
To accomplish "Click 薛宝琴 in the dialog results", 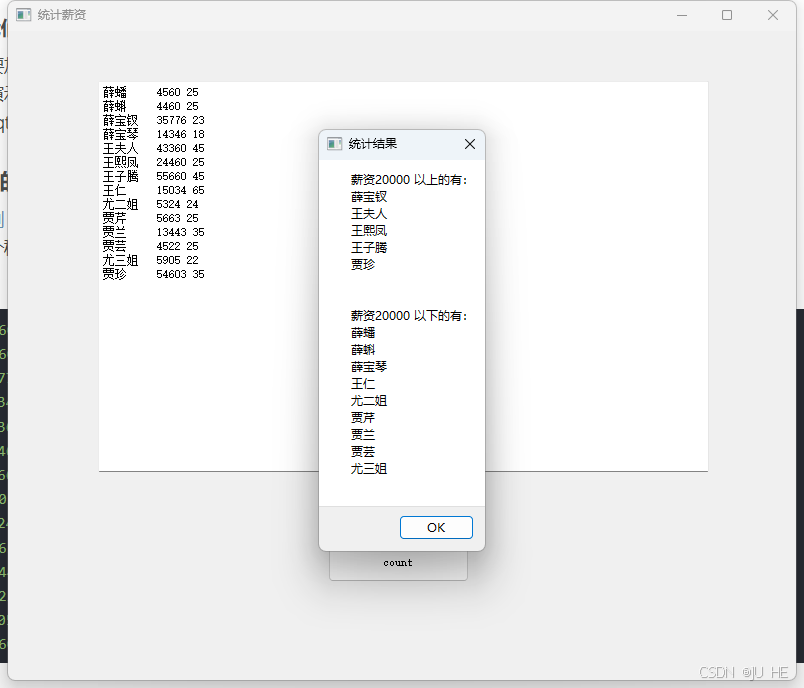I will (369, 367).
